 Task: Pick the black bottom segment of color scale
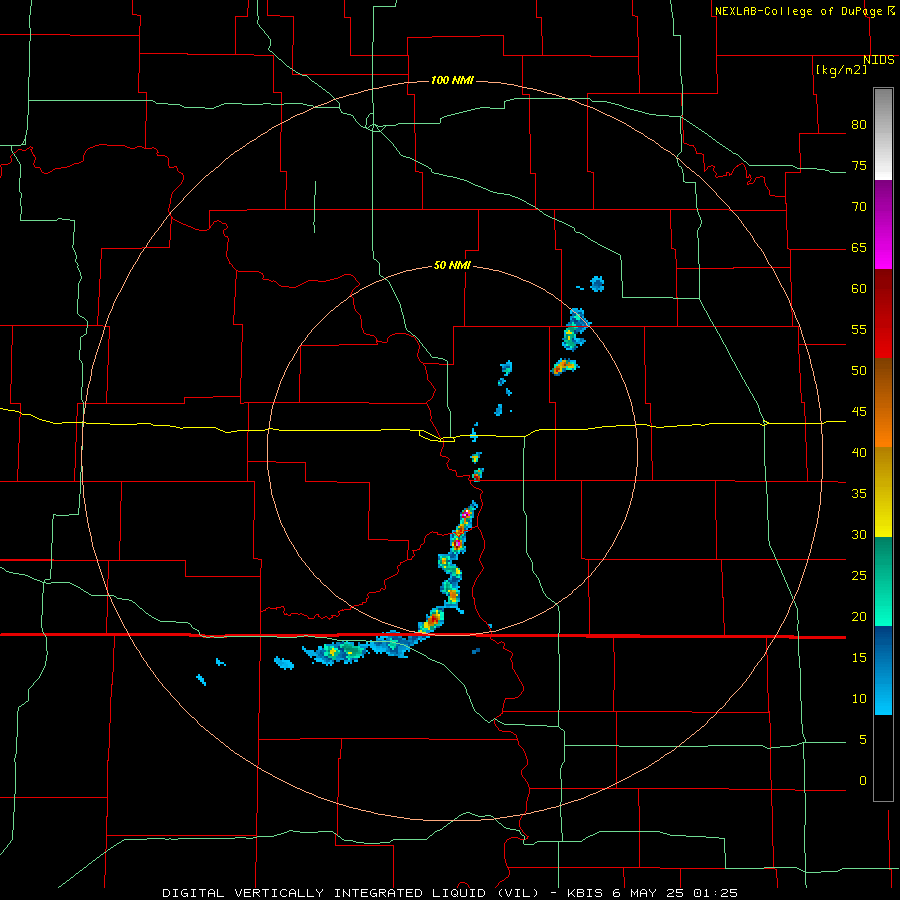point(883,758)
